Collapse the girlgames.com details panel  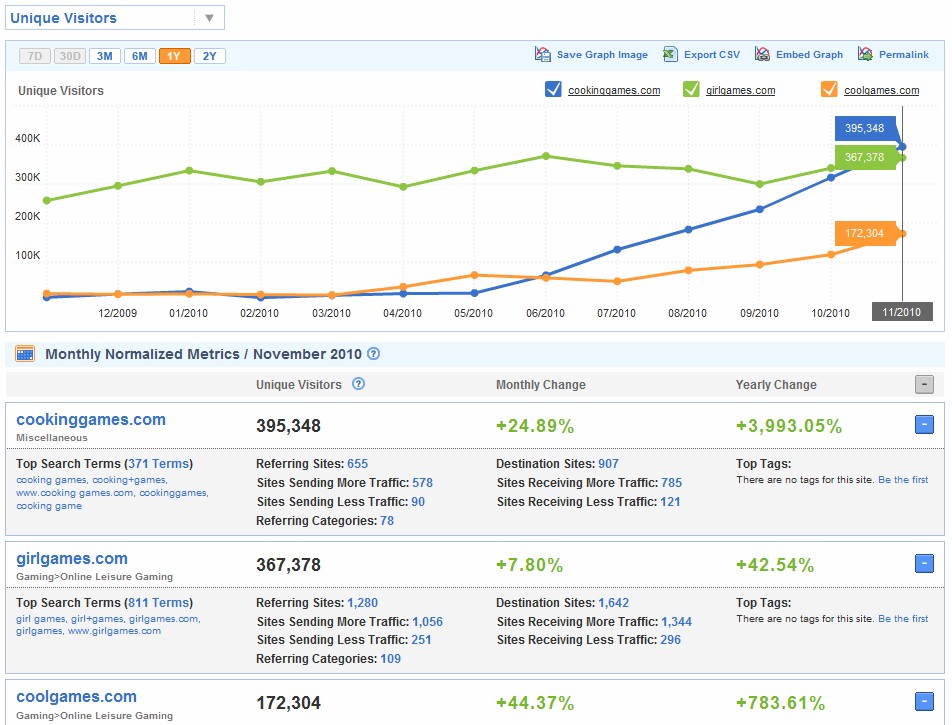pos(924,563)
